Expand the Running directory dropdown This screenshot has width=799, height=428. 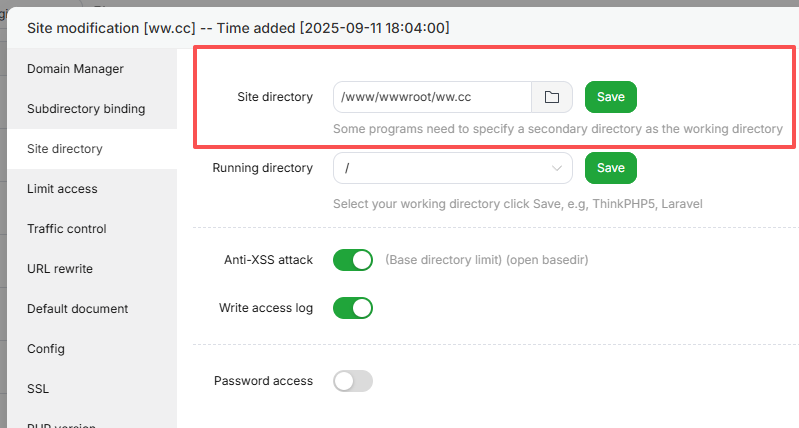pyautogui.click(x=452, y=168)
